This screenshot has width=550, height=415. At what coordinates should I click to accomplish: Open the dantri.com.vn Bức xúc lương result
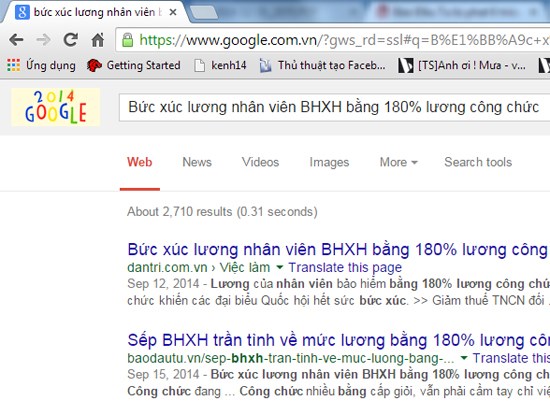(x=337, y=250)
